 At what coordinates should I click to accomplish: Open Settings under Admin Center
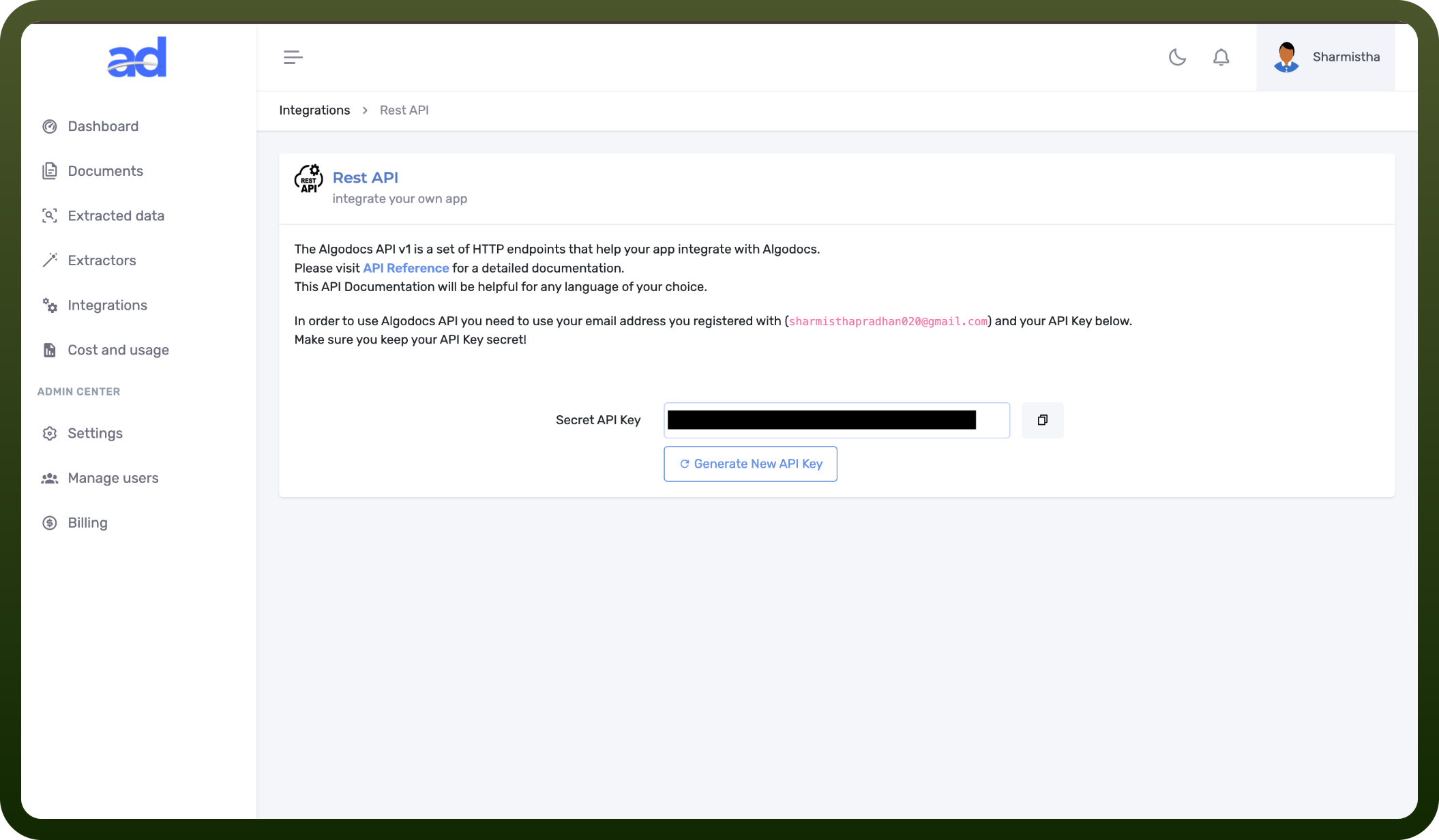pos(95,434)
